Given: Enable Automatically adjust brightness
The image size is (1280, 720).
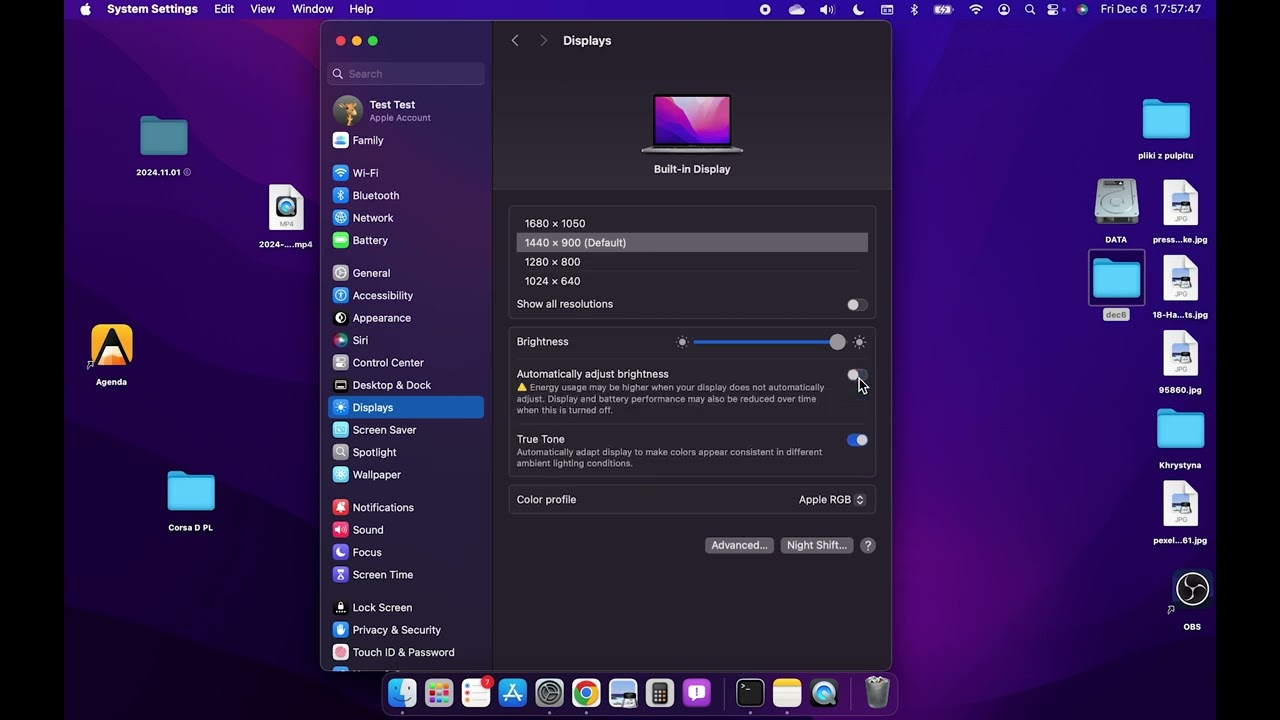Looking at the screenshot, I should [857, 375].
